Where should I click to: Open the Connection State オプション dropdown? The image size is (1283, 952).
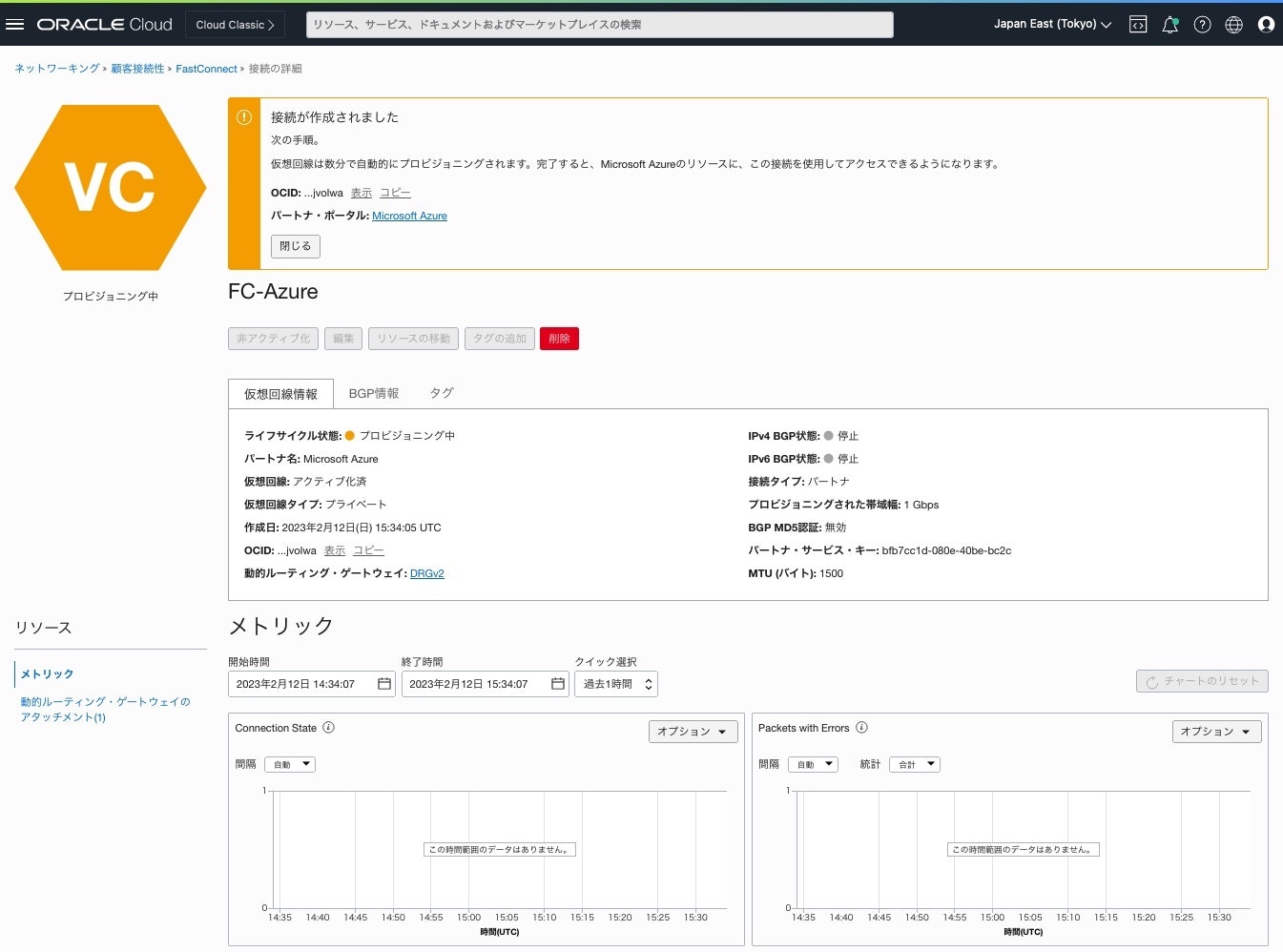pos(693,732)
